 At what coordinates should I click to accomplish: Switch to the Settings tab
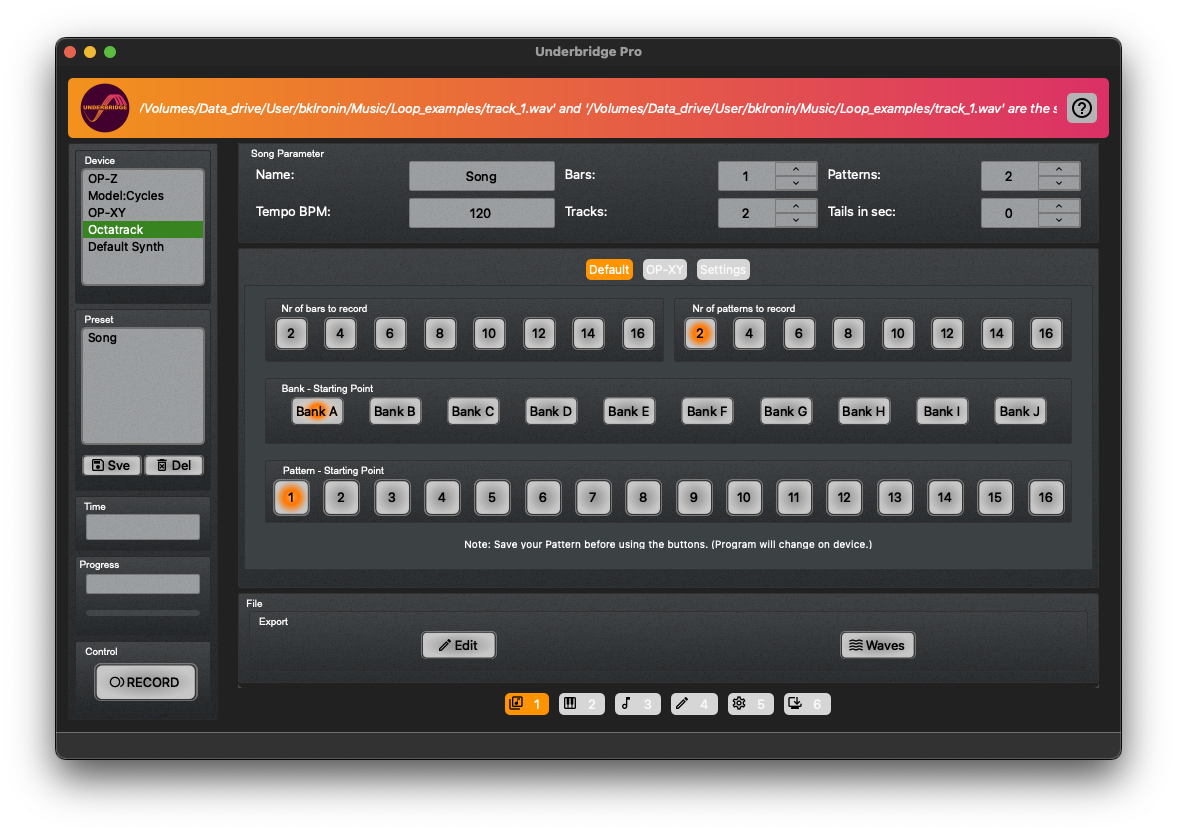pos(723,269)
